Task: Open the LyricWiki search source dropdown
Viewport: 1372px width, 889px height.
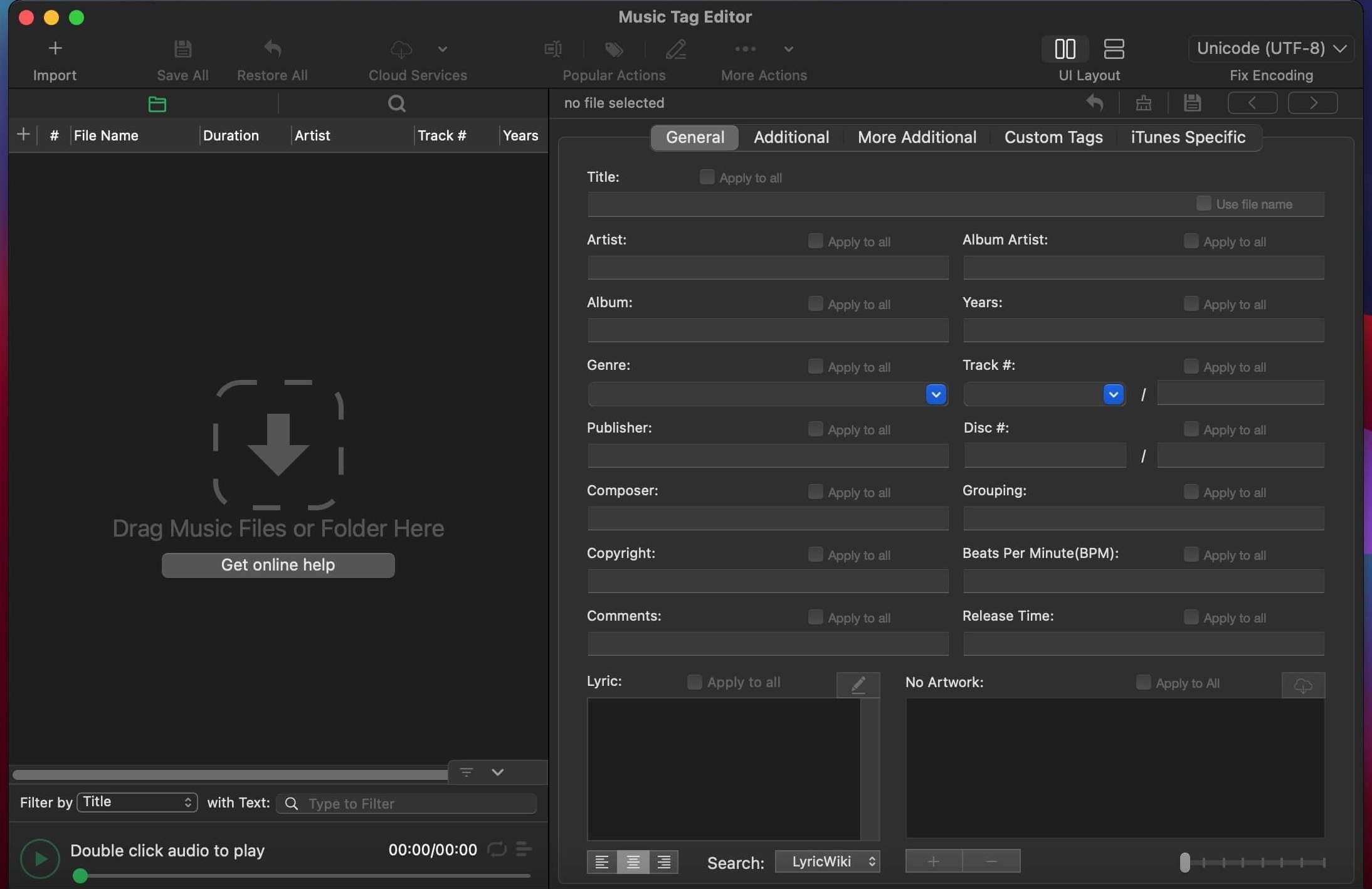Action: [x=828, y=861]
